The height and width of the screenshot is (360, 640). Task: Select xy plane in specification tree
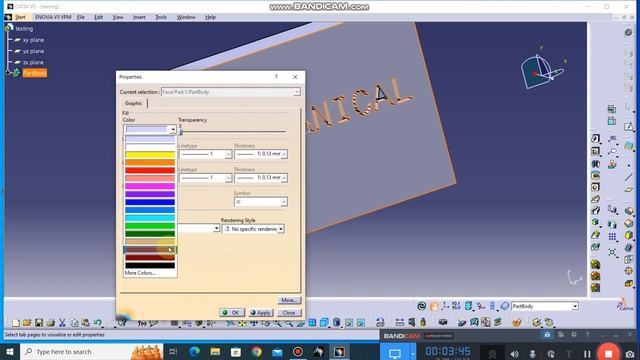tap(33, 40)
